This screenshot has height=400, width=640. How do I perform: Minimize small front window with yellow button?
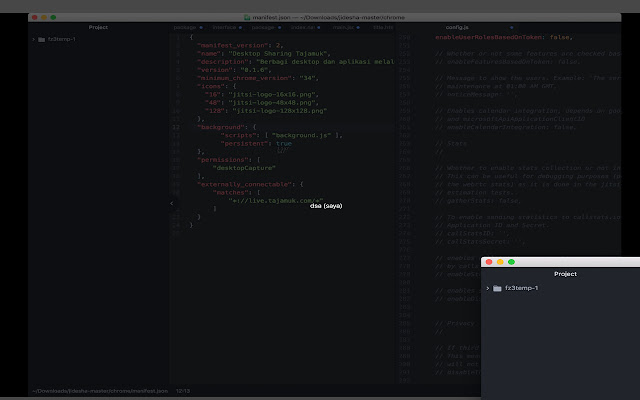pos(500,262)
